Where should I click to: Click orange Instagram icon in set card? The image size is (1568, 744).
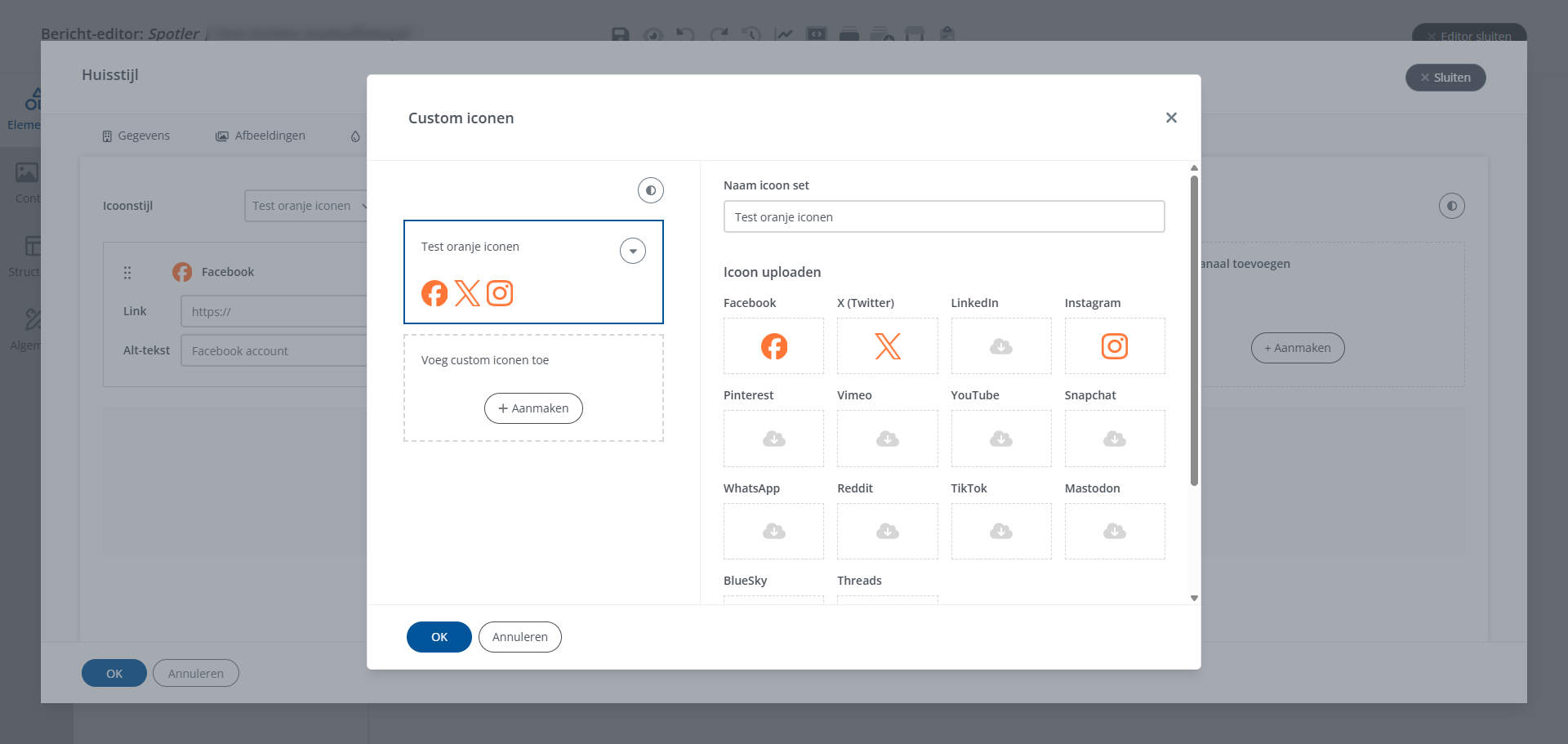click(500, 293)
